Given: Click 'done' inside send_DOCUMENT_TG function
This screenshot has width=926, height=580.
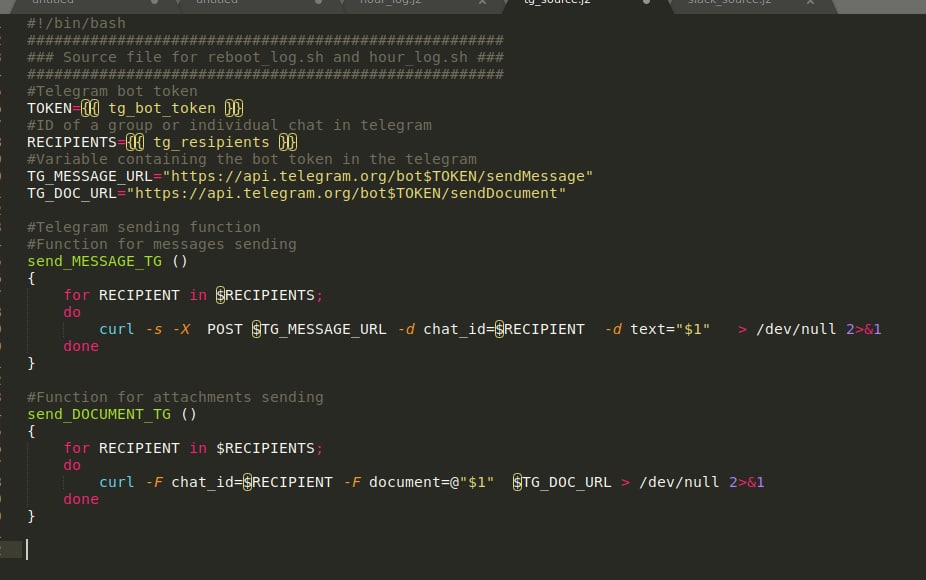Looking at the screenshot, I should 81,500.
